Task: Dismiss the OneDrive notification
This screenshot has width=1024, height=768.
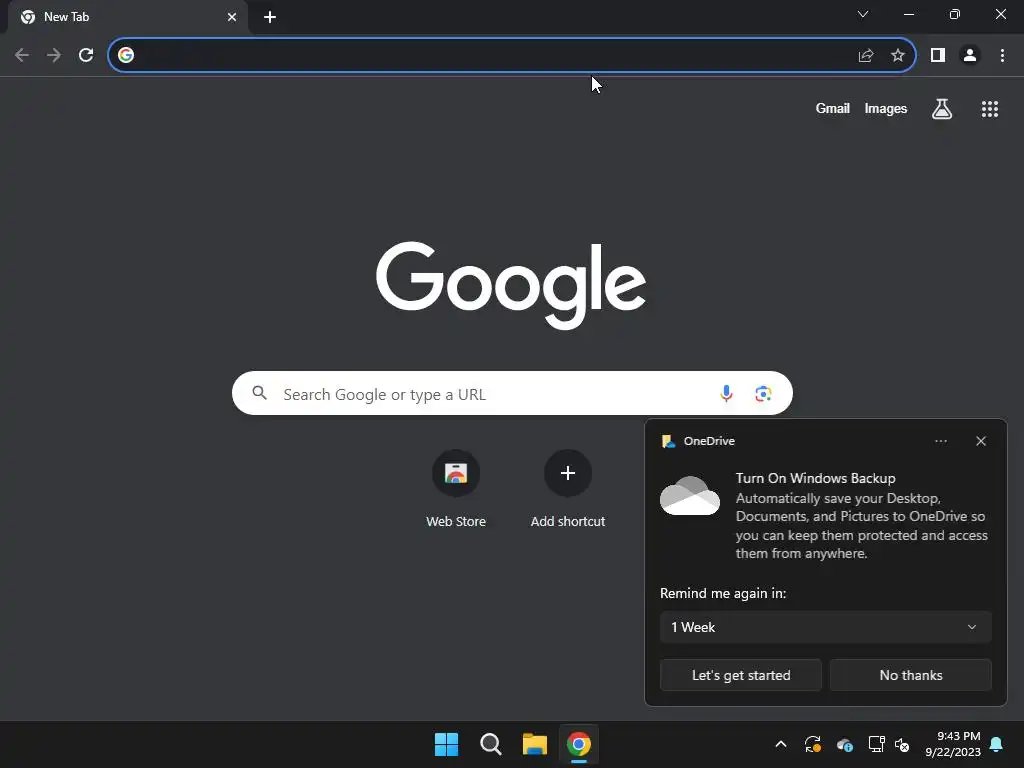Action: 981,441
